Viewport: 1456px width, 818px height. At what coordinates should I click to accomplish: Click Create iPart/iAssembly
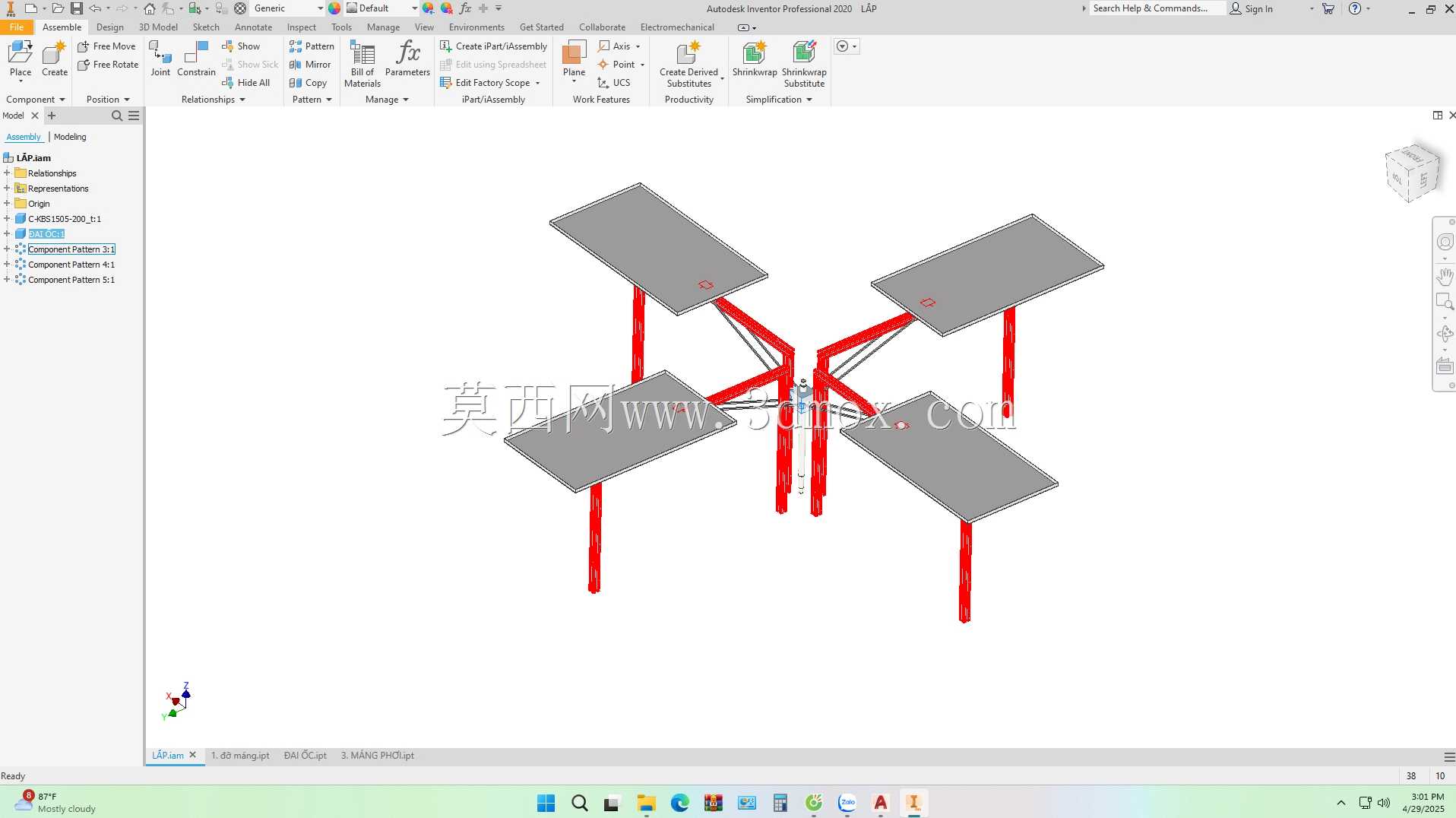click(493, 46)
